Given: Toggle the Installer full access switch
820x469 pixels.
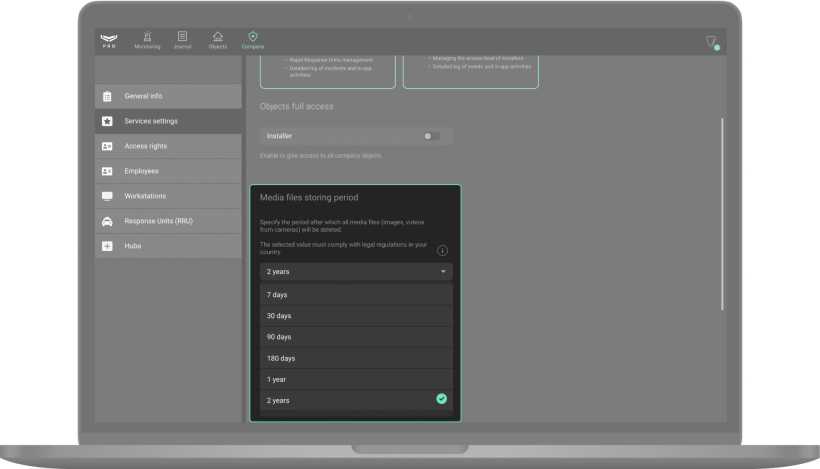Looking at the screenshot, I should pos(430,135).
